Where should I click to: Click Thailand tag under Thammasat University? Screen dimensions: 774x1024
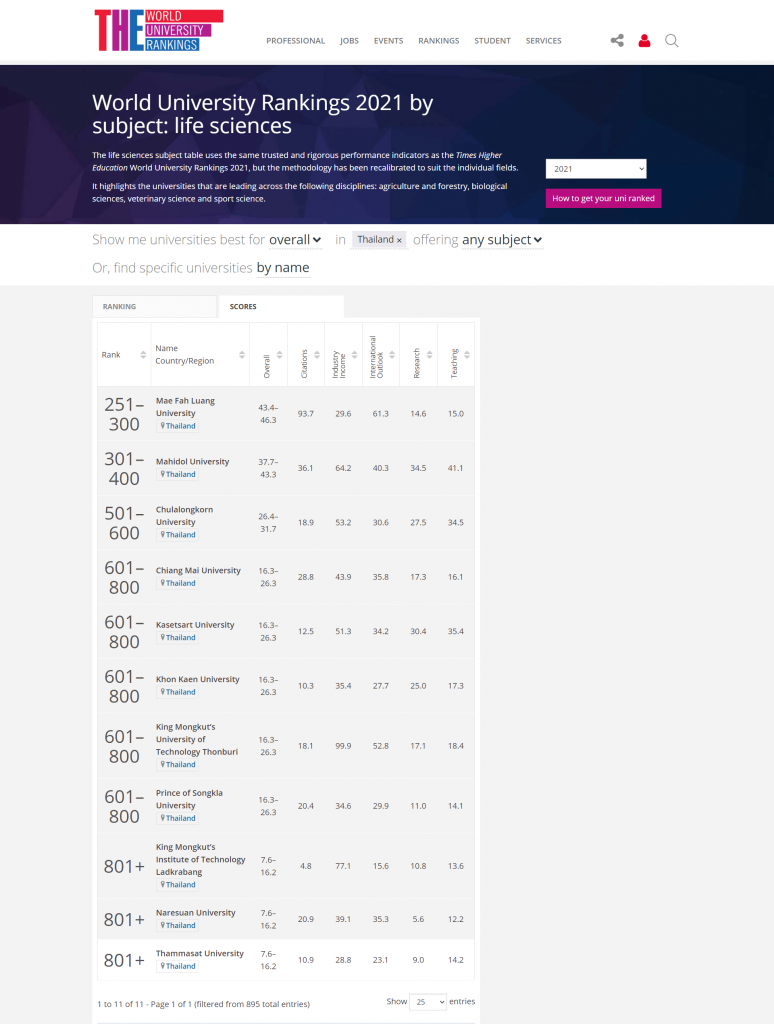point(178,967)
